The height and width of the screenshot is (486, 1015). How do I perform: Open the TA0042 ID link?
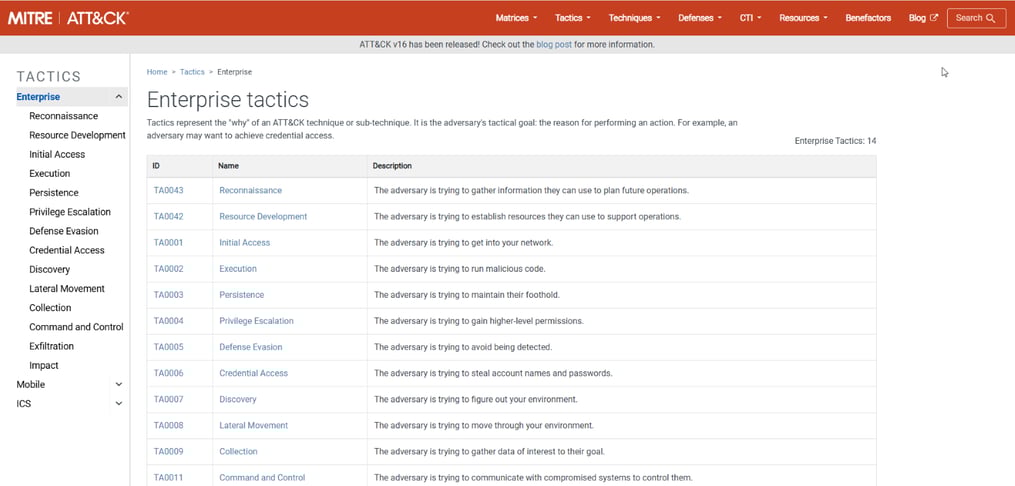168,216
